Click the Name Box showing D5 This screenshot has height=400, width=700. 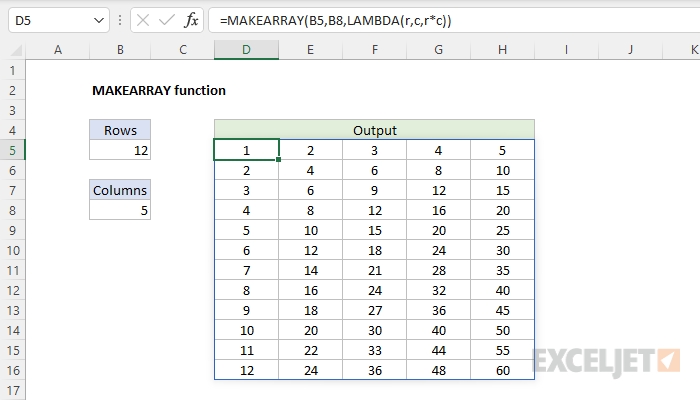[x=58, y=21]
